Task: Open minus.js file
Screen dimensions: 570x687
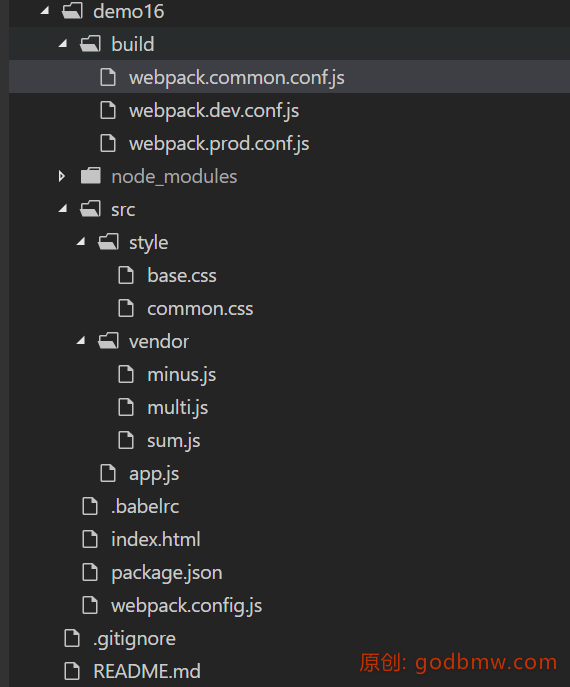Action: tap(182, 375)
